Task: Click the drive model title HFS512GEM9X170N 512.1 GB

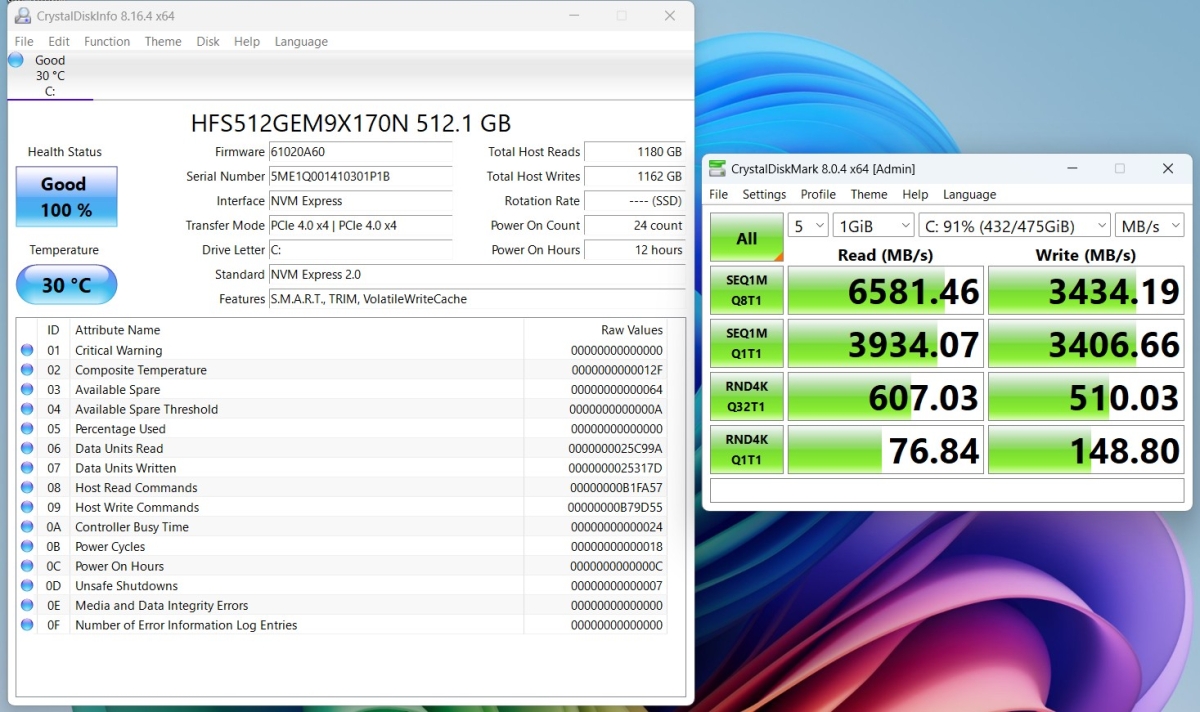Action: click(x=351, y=124)
